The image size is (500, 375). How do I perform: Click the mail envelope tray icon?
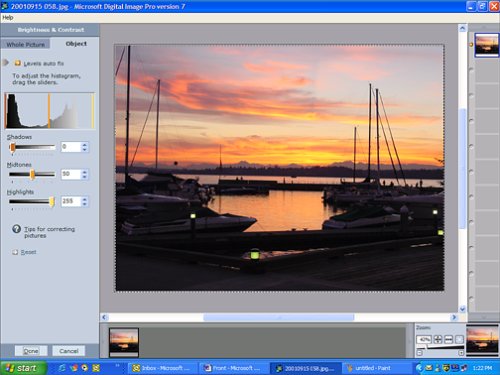point(429,368)
